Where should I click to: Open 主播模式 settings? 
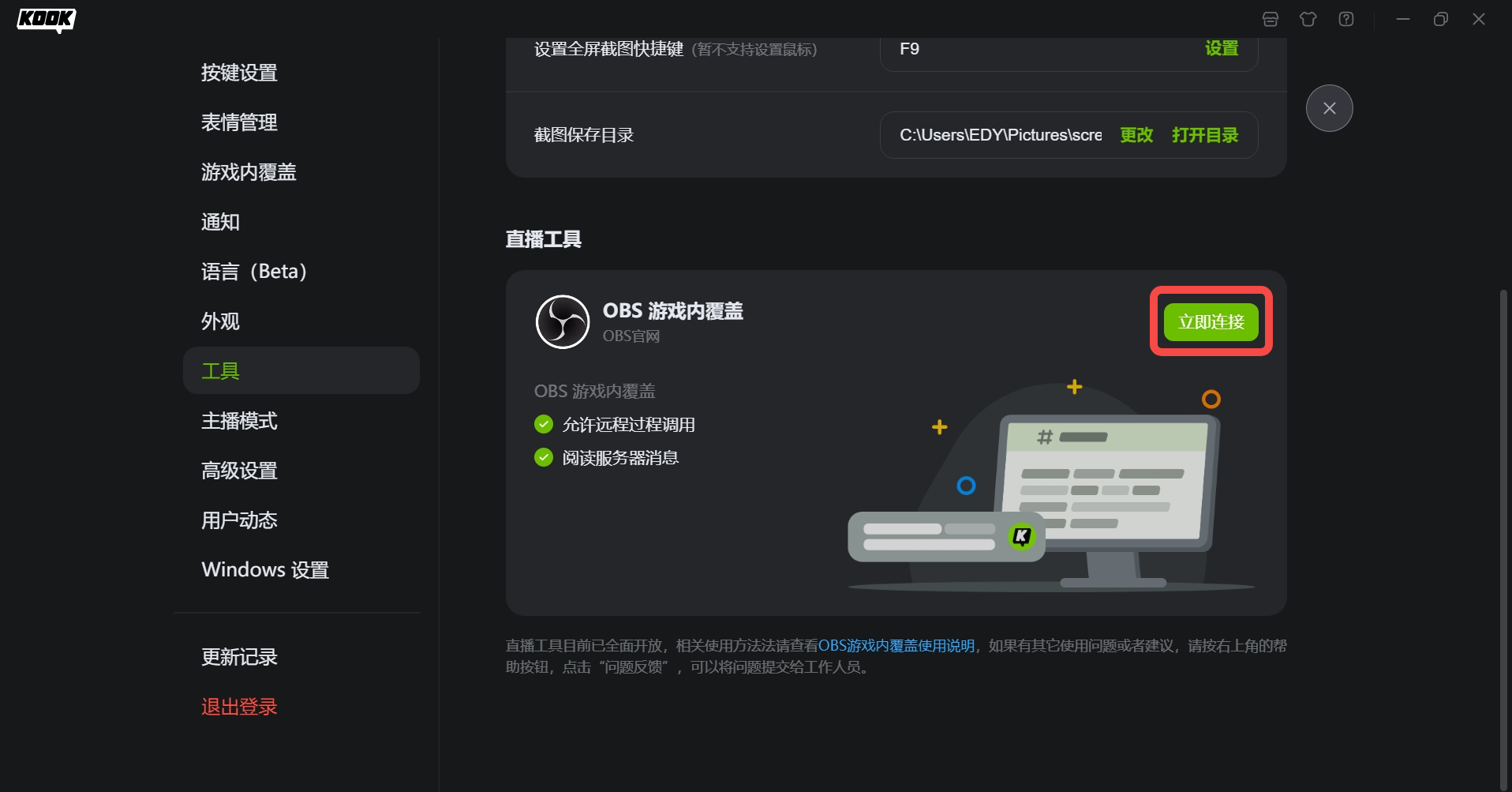301,421
